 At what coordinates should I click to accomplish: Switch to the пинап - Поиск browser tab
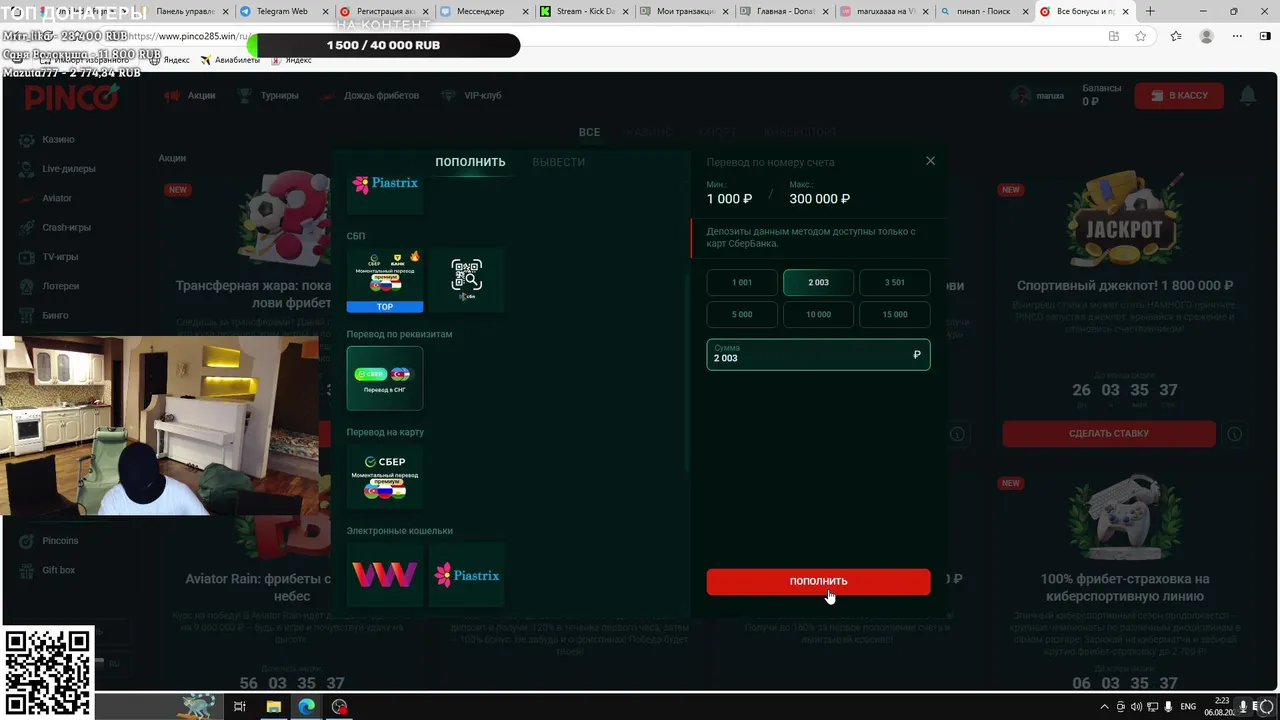click(x=983, y=11)
